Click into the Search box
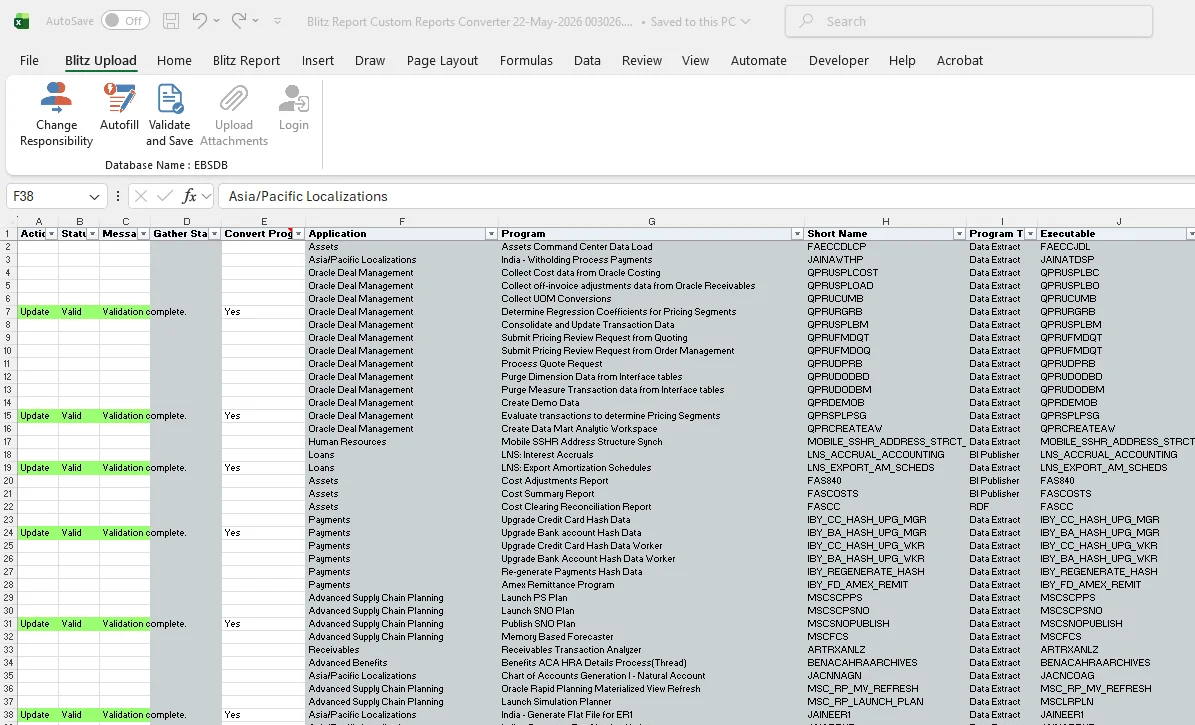This screenshot has width=1195, height=725. (969, 21)
